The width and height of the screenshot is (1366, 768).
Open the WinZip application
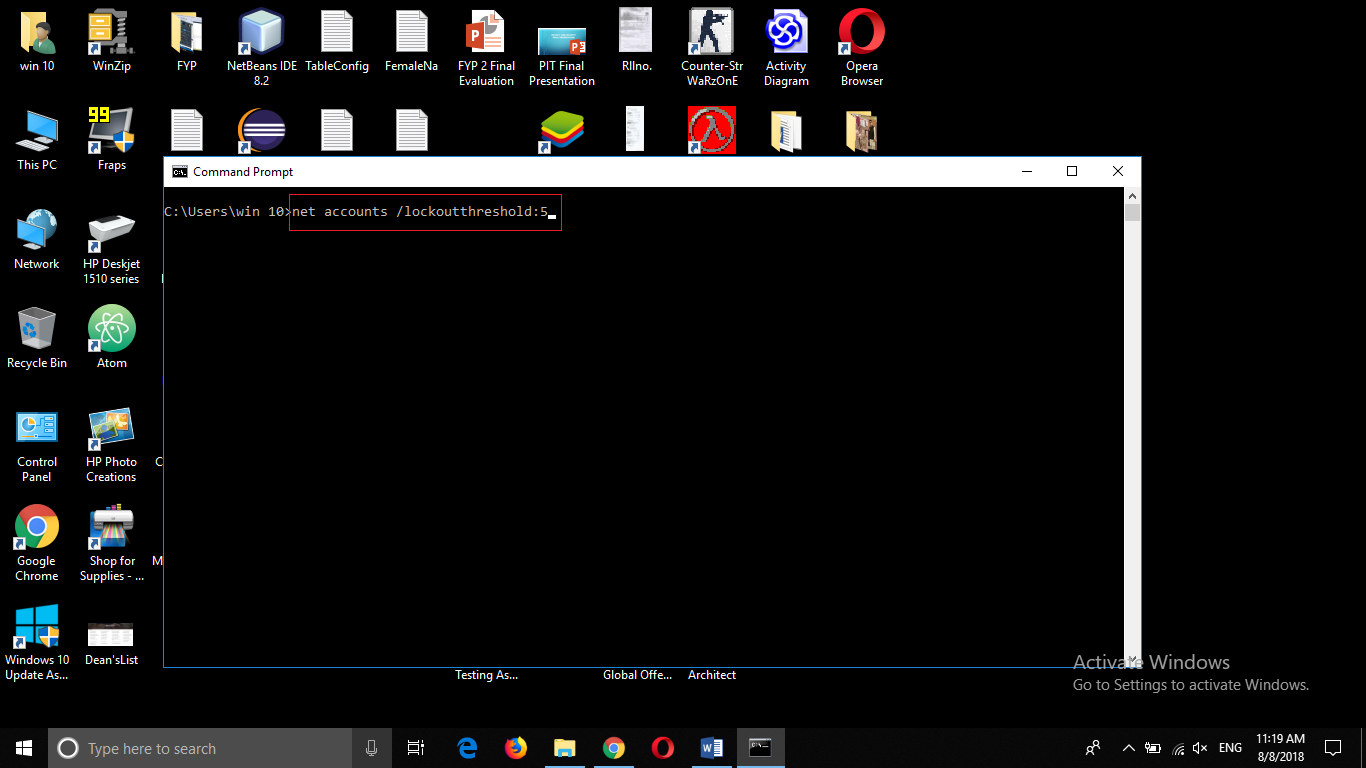[110, 33]
